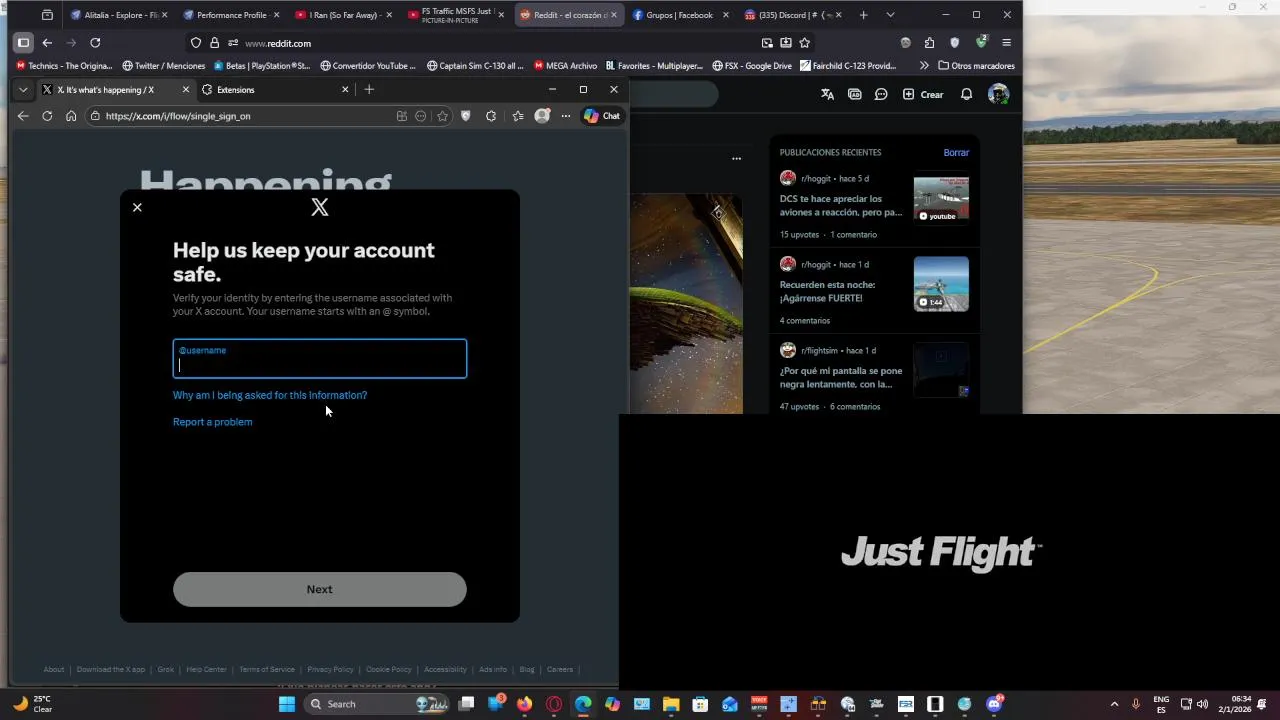Screen dimensions: 1280x720
Task: Switch to the Alitalia - Explore Firefox tab
Action: 118,15
